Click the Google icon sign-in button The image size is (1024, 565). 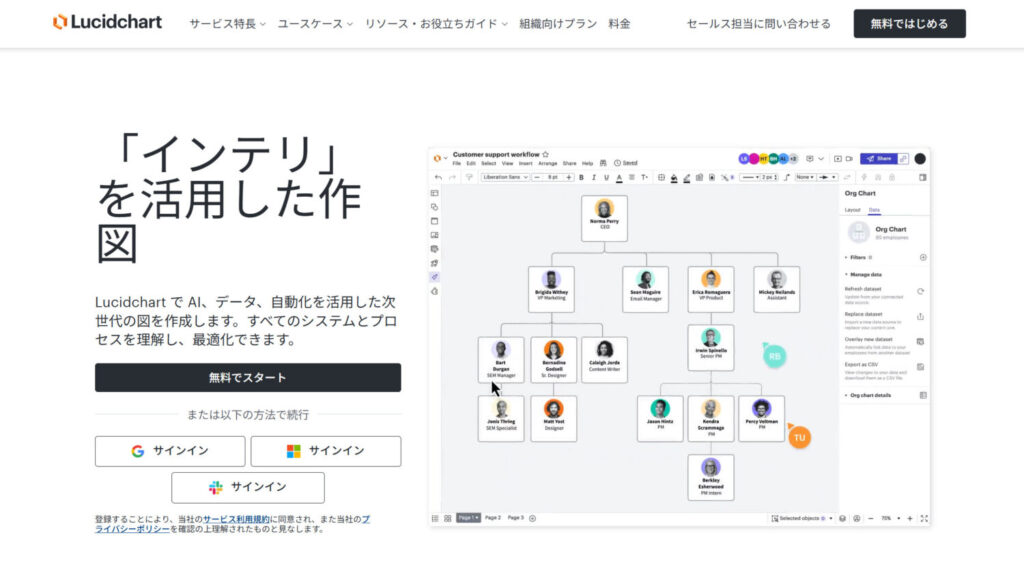click(170, 451)
